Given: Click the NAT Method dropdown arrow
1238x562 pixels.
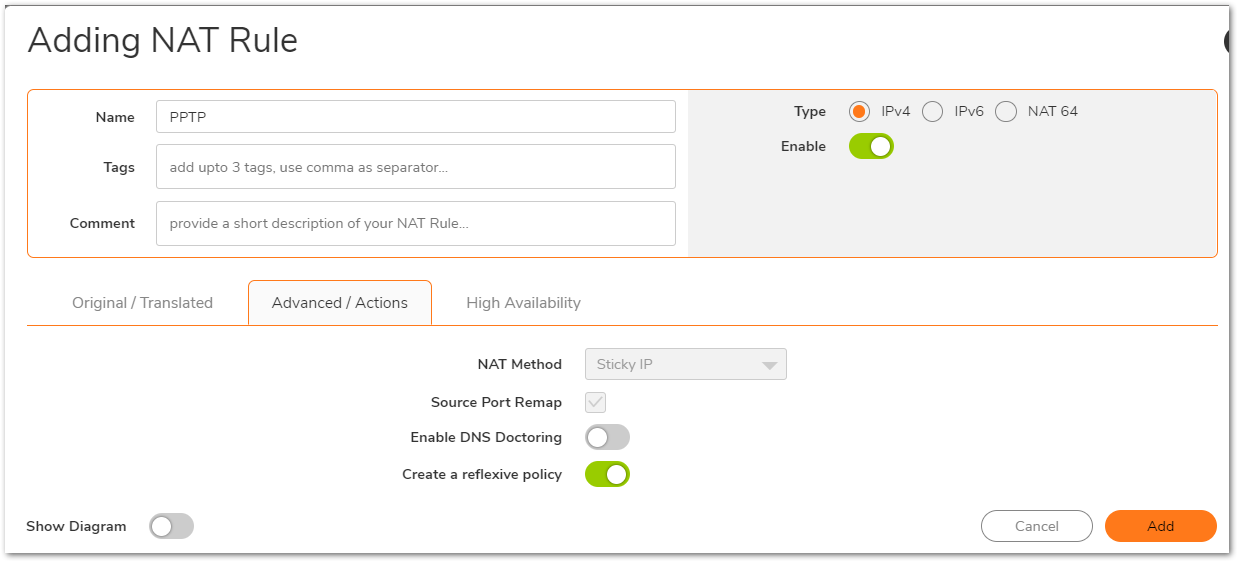Looking at the screenshot, I should click(769, 365).
